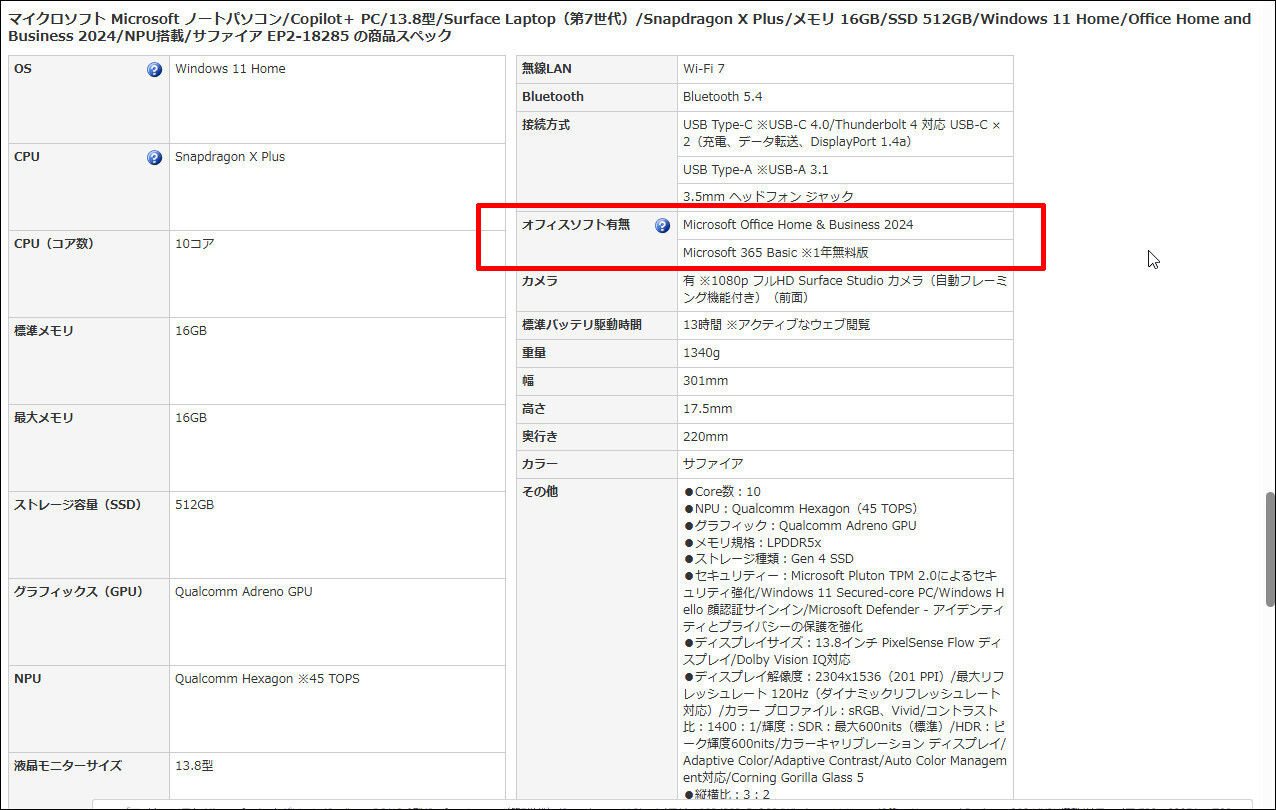Click the その他 row label

click(540, 492)
